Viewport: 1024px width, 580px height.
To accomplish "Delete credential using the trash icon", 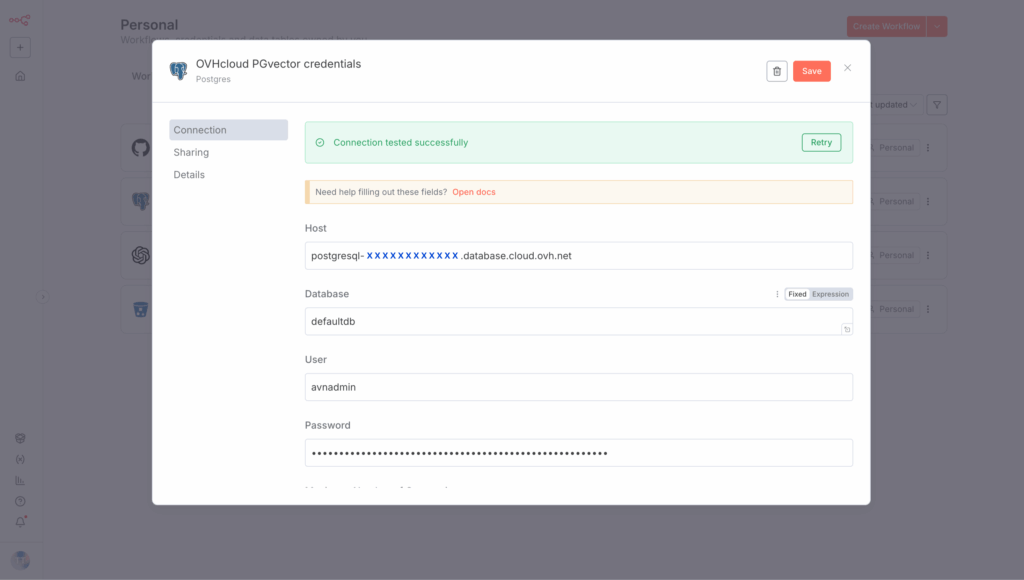I will [x=777, y=71].
